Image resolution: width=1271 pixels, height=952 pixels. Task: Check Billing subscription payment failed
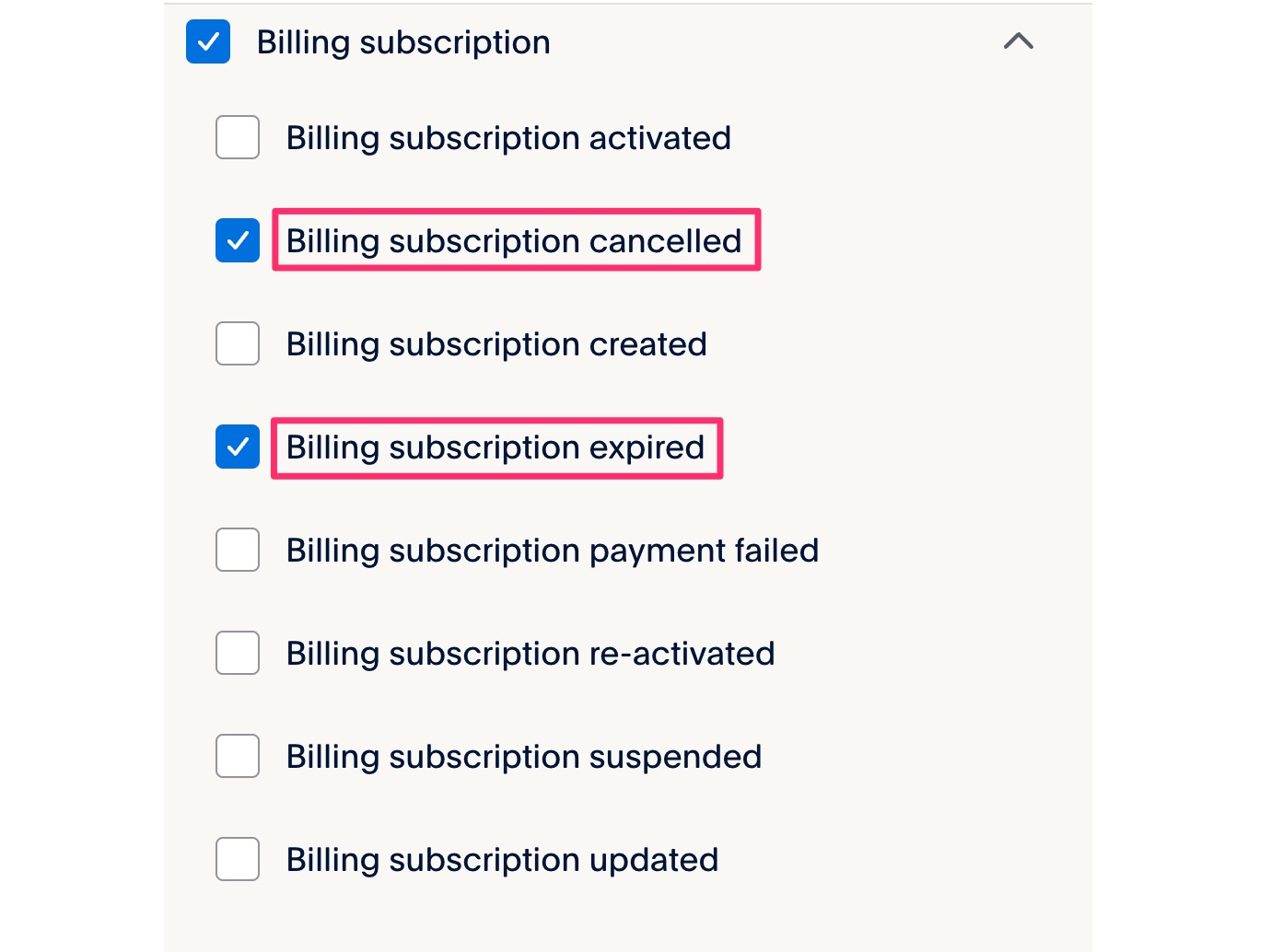tap(237, 550)
